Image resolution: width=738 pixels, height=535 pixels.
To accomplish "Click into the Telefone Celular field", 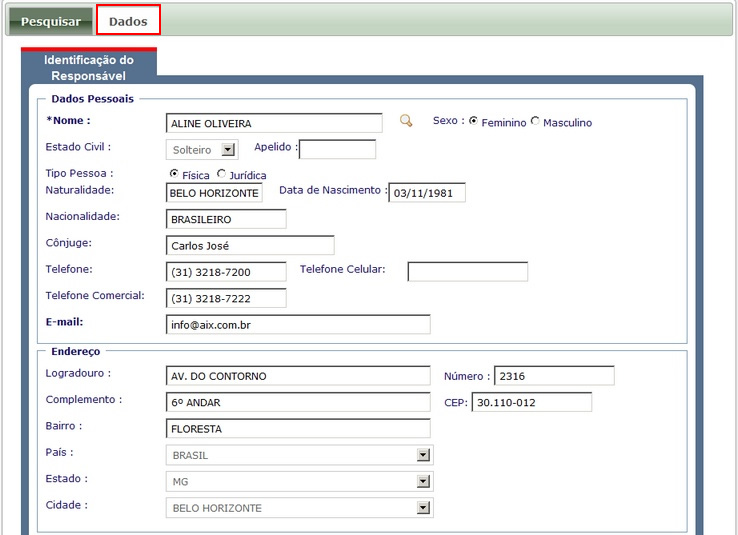I will [x=467, y=272].
